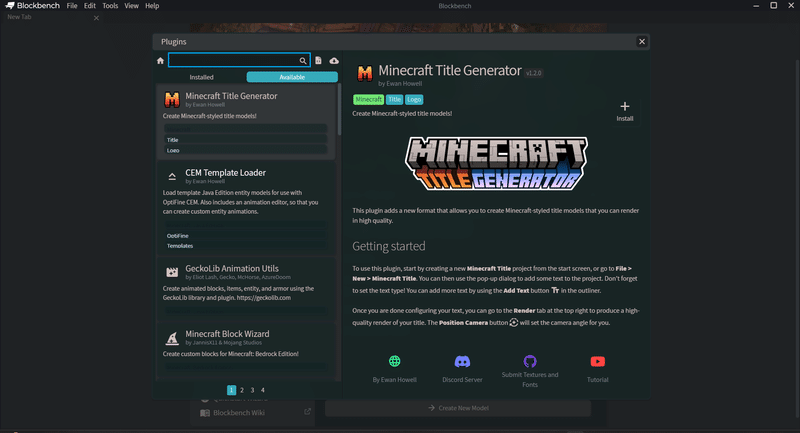Viewport: 800px width, 433px height.
Task: Click Create New Model button behind dialog
Action: click(458, 408)
